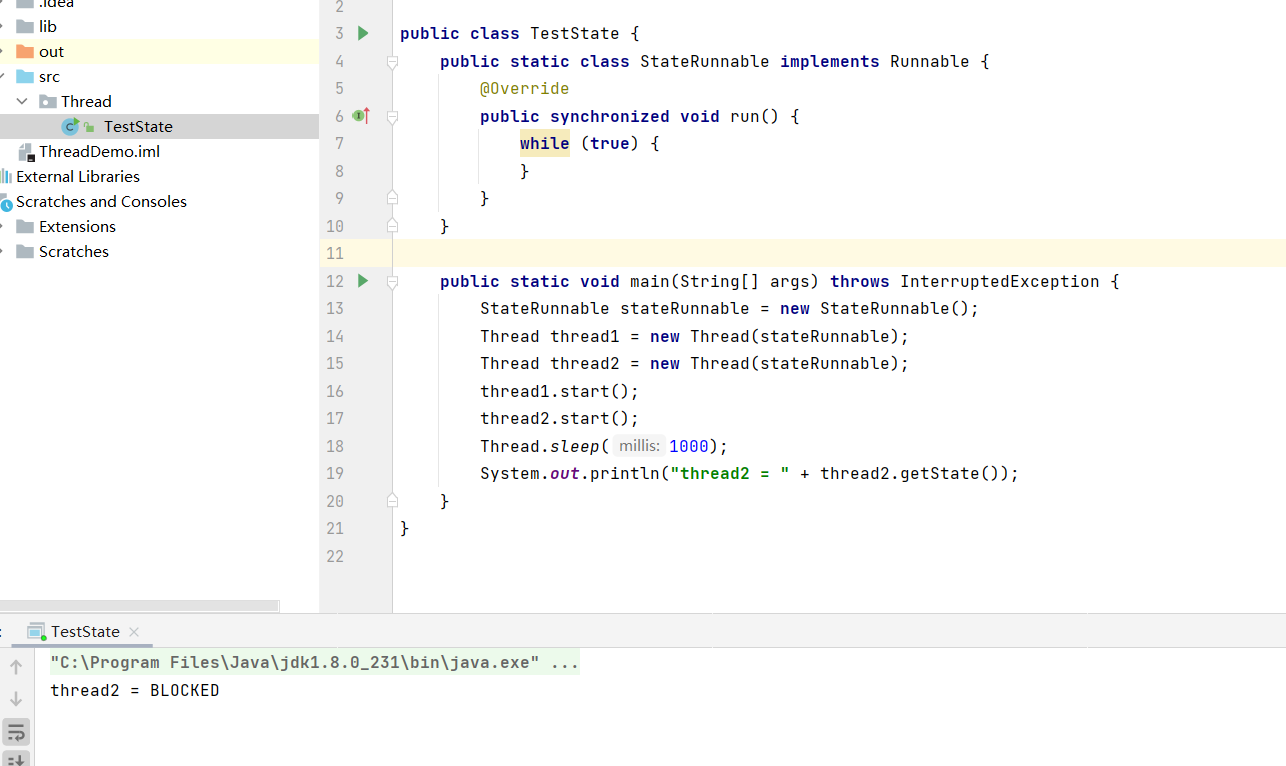Image resolution: width=1286 pixels, height=766 pixels.
Task: Click the java.exe command line in console
Action: pos(315,662)
